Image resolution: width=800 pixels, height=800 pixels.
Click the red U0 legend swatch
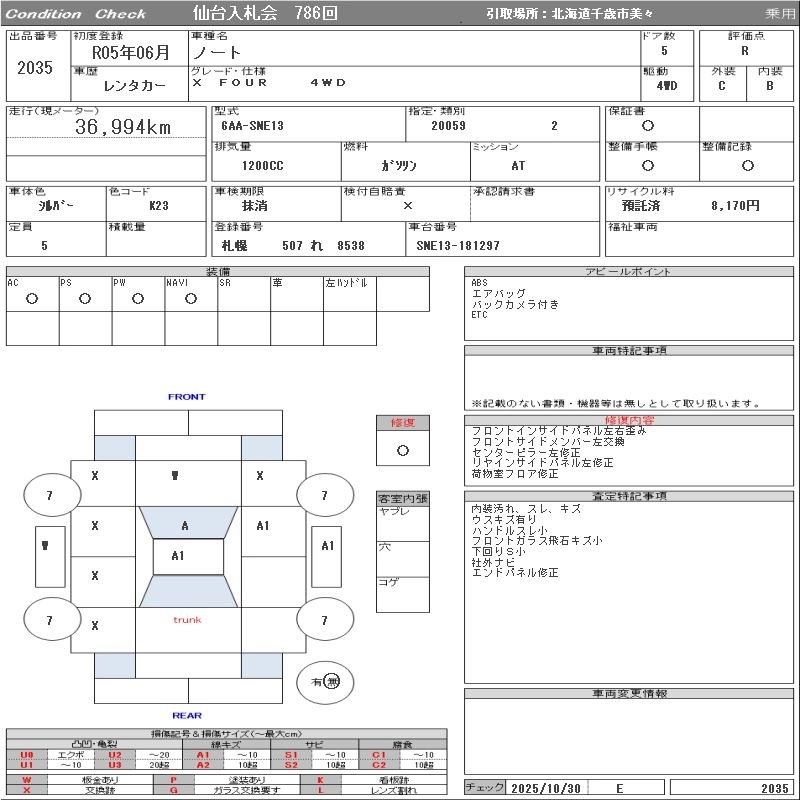click(x=27, y=755)
